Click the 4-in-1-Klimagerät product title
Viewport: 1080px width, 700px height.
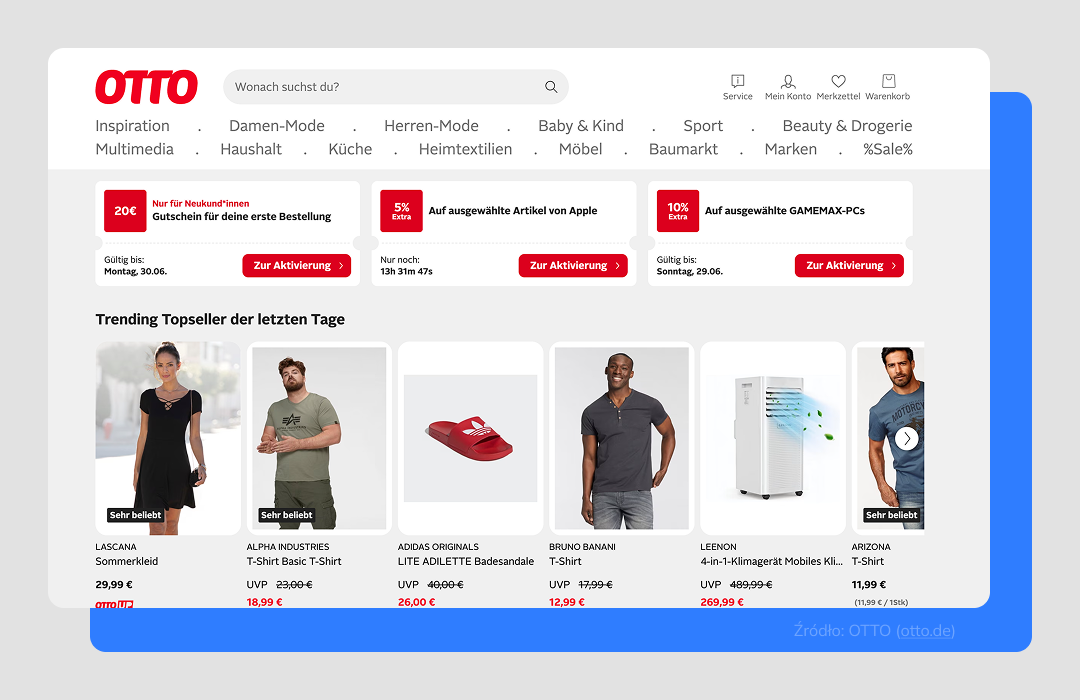[x=771, y=562]
